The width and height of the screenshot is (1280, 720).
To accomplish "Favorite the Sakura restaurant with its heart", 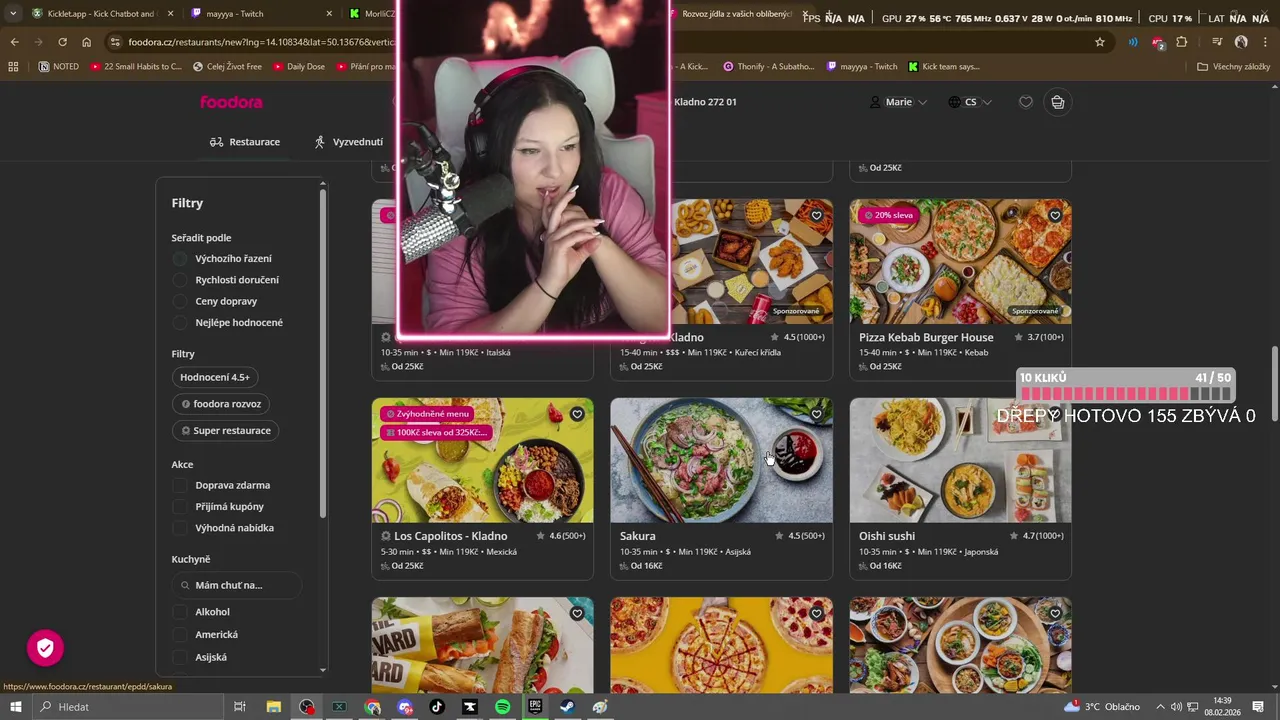I will point(816,414).
